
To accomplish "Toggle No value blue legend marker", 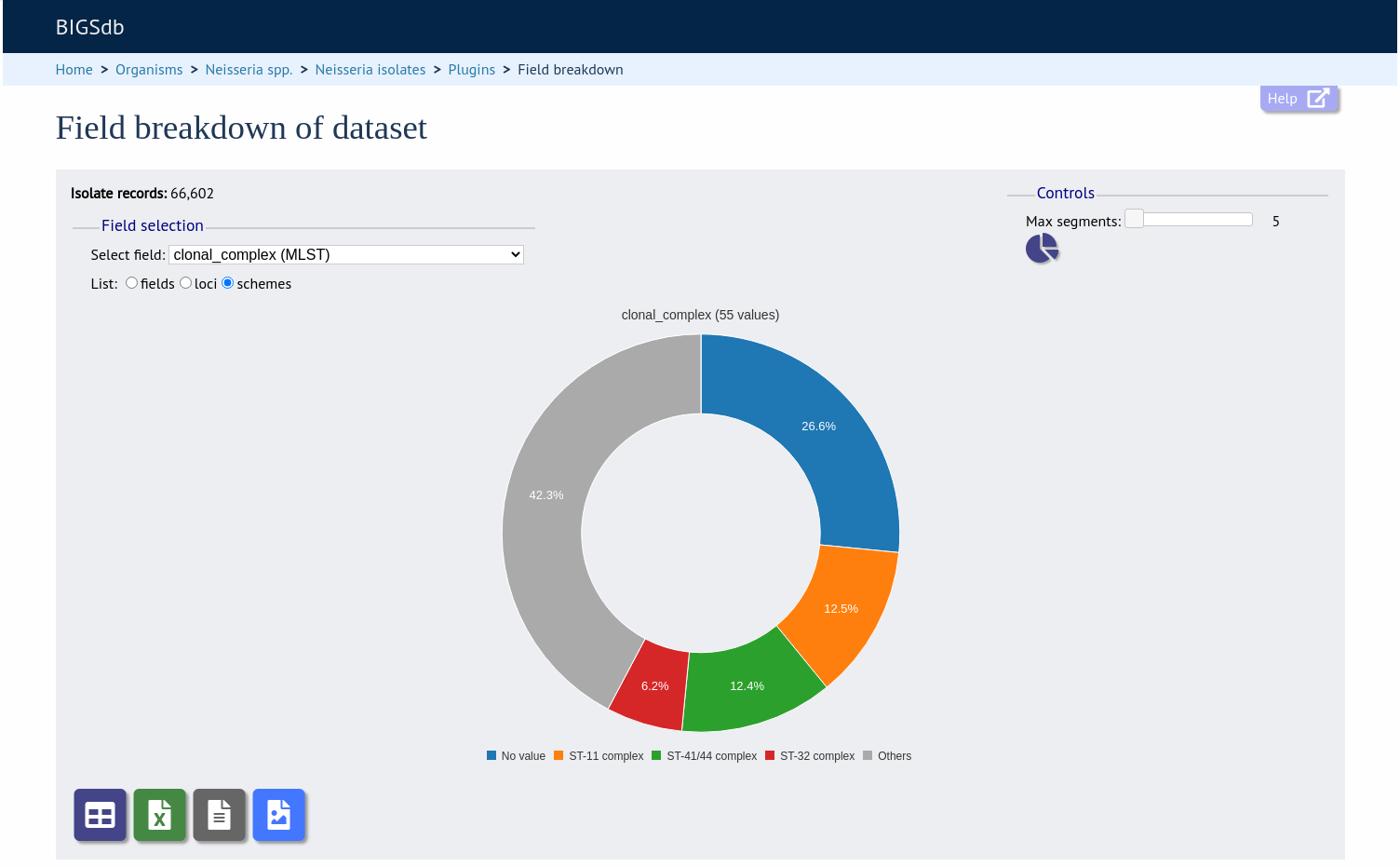I will pyautogui.click(x=491, y=755).
